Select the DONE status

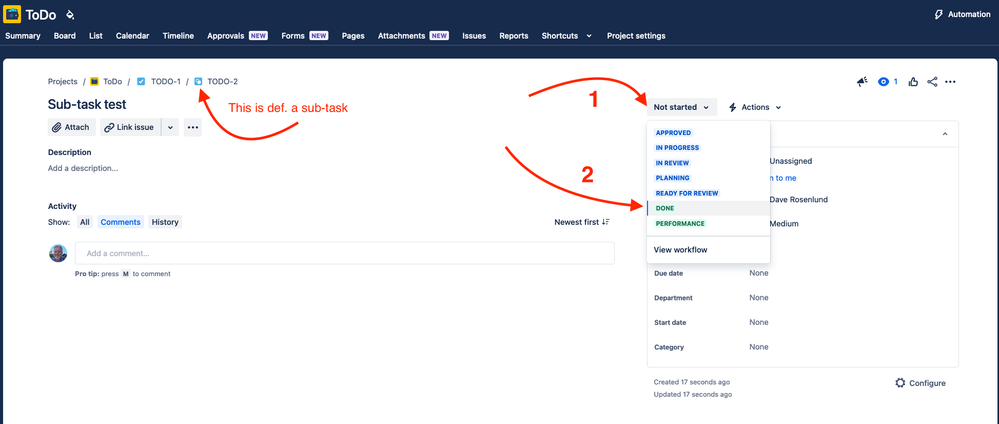pyautogui.click(x=708, y=208)
